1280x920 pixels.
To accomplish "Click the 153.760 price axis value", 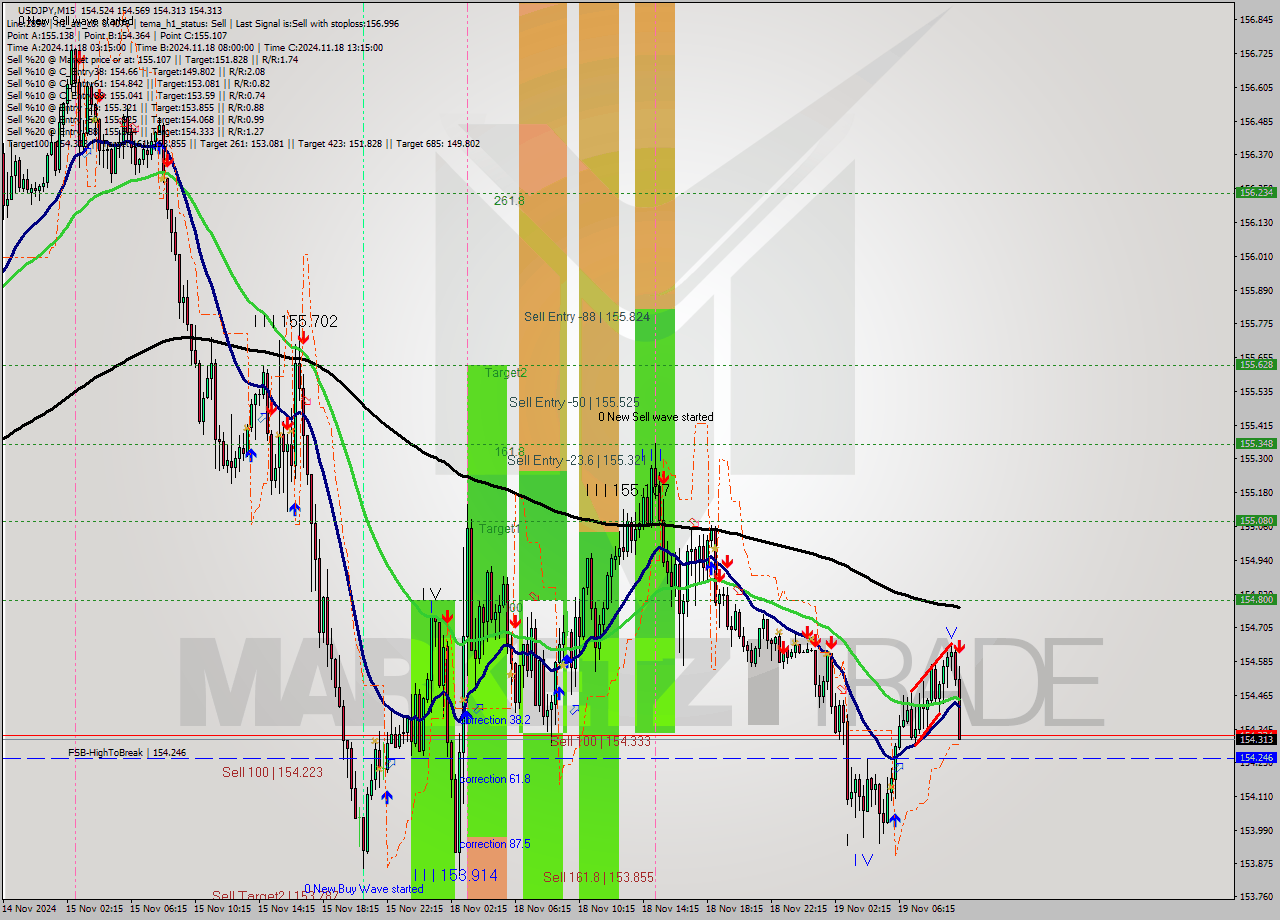I will tap(1256, 897).
